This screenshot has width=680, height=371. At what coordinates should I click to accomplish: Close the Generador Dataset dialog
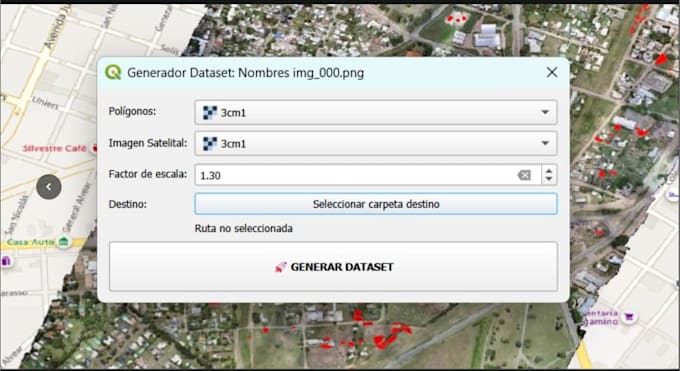tap(552, 72)
